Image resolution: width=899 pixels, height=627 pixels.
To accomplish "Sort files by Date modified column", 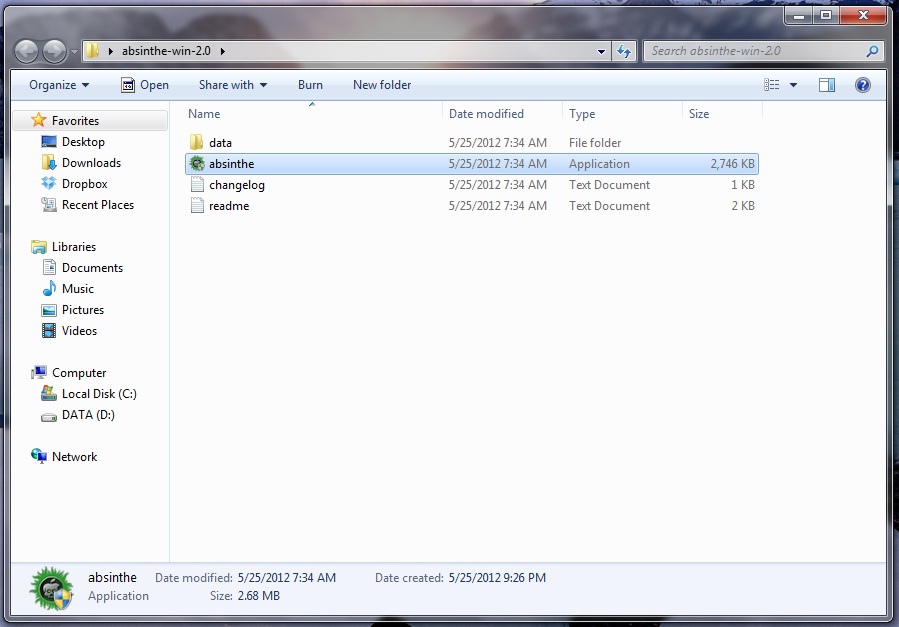I will coord(486,114).
